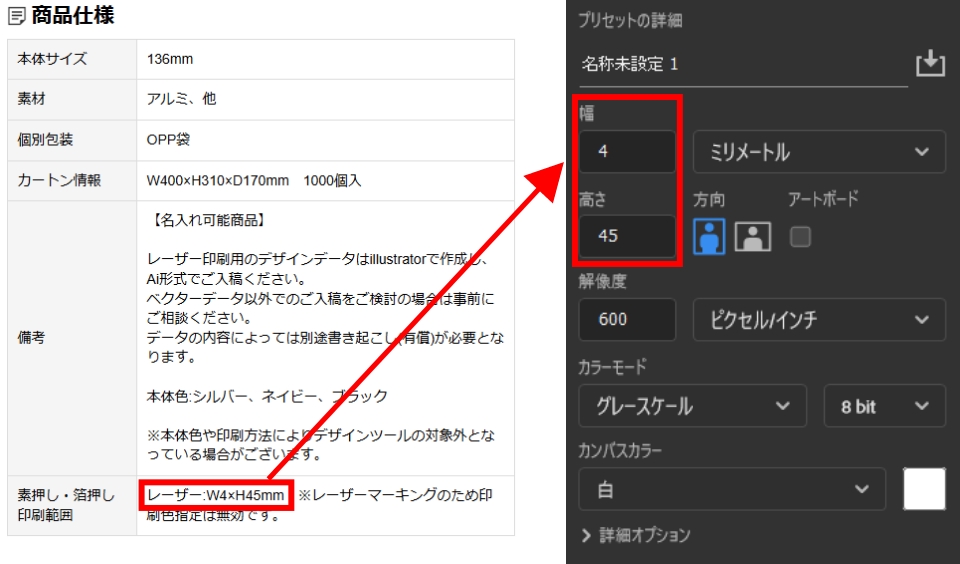Viewport: 960px width, 564px height.
Task: Click the 備考 row label cell
Action: [x=72, y=338]
